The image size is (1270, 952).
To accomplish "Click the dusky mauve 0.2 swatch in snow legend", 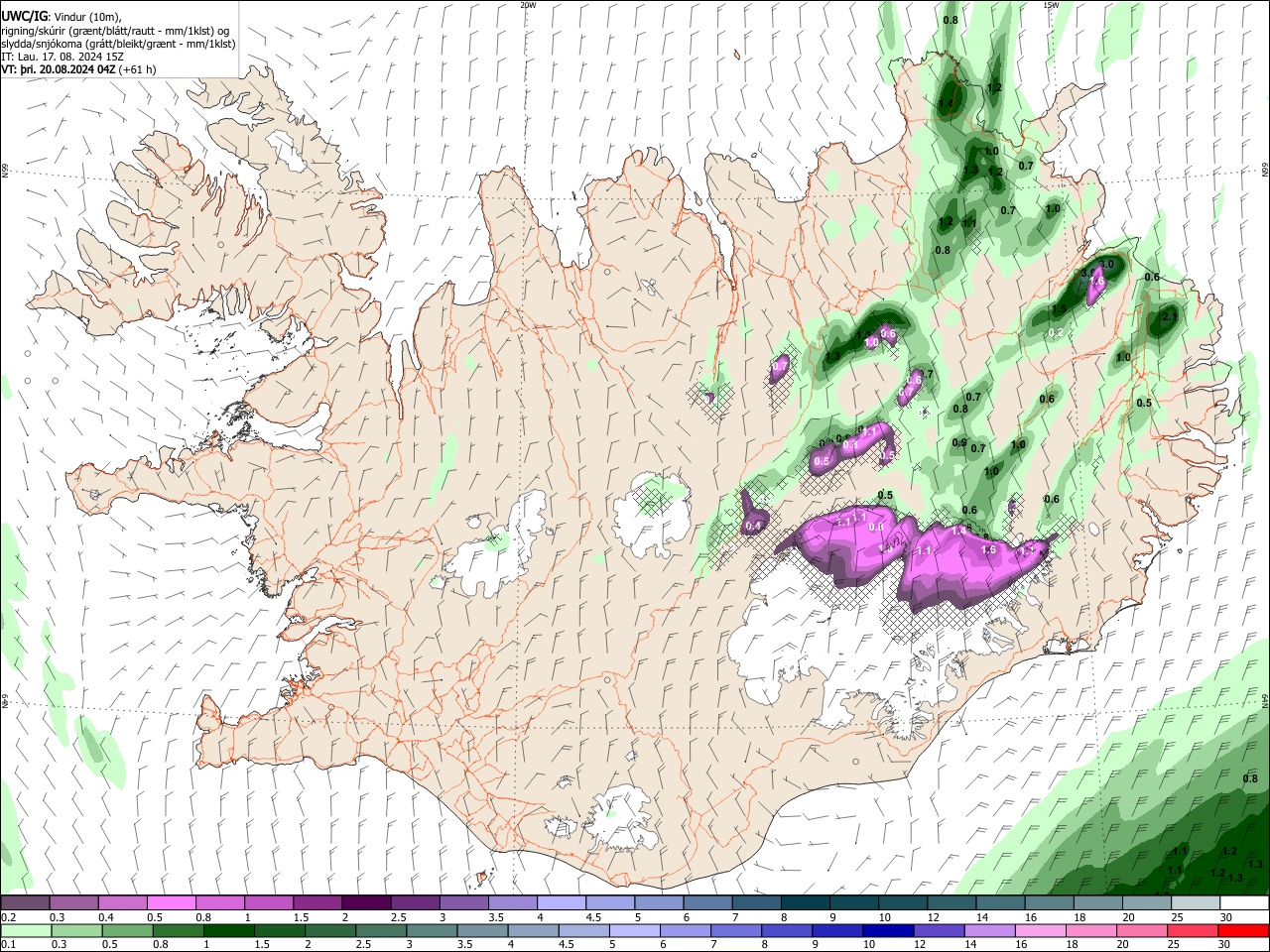I will 25,903.
